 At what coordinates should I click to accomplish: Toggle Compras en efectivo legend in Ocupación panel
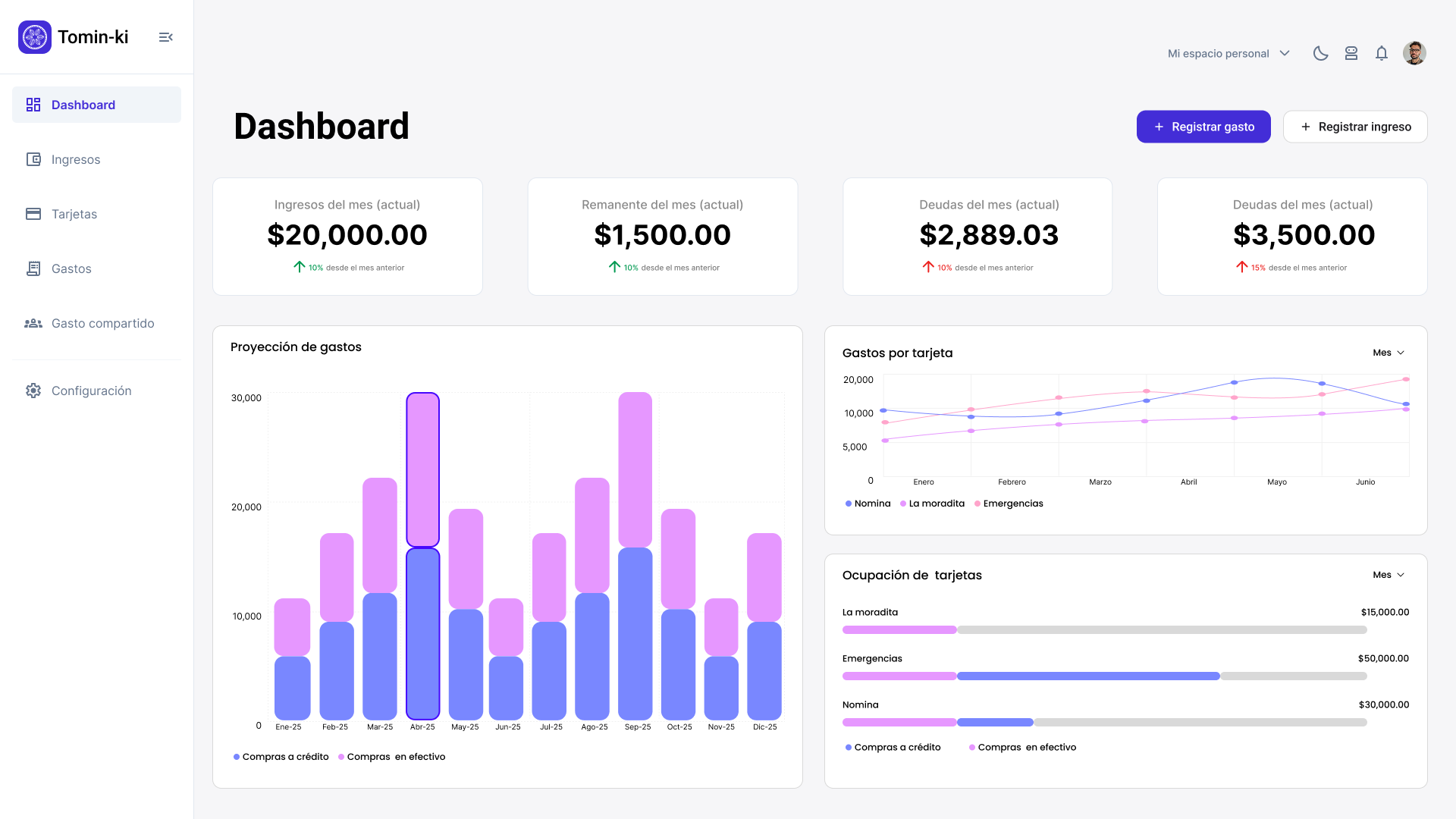pyautogui.click(x=1023, y=747)
